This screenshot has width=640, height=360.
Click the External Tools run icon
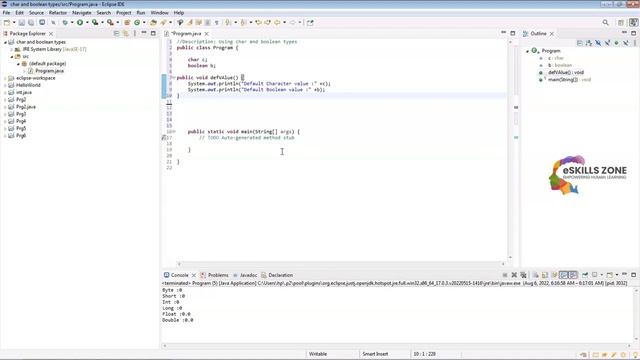click(110, 22)
